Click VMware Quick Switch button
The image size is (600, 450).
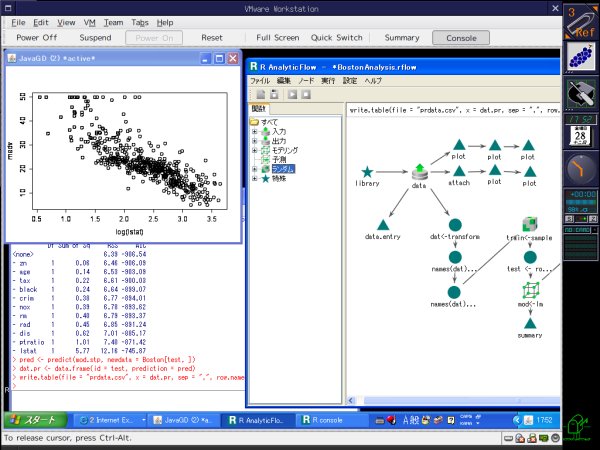click(336, 38)
